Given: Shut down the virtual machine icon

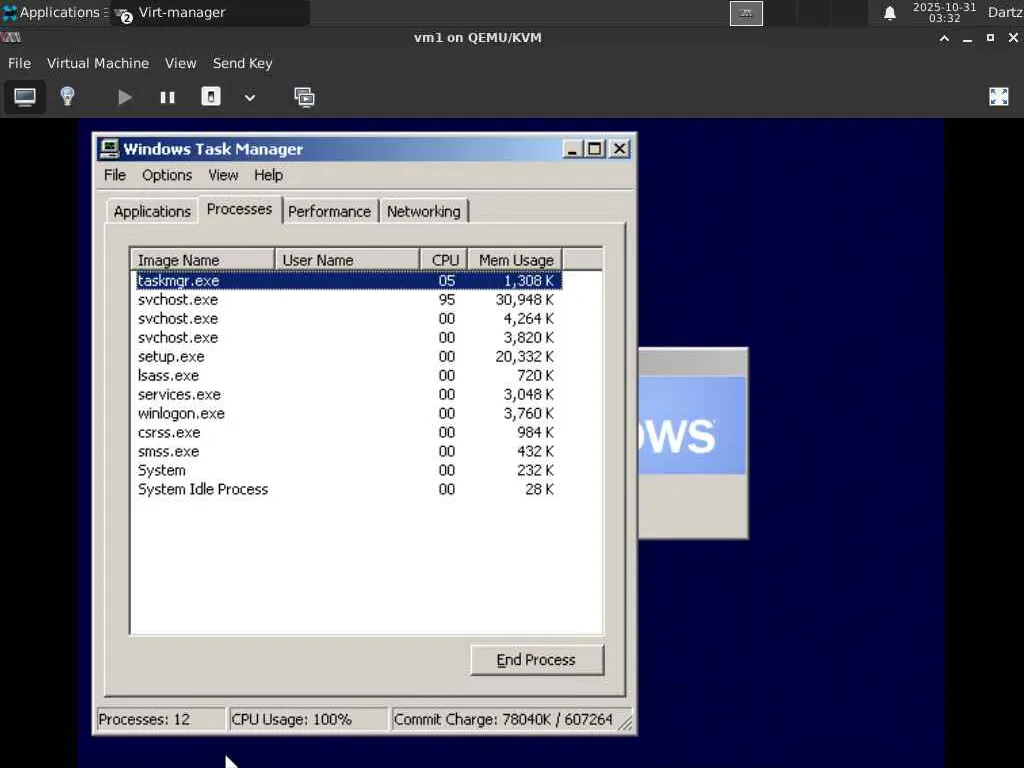Looking at the screenshot, I should coord(210,97).
